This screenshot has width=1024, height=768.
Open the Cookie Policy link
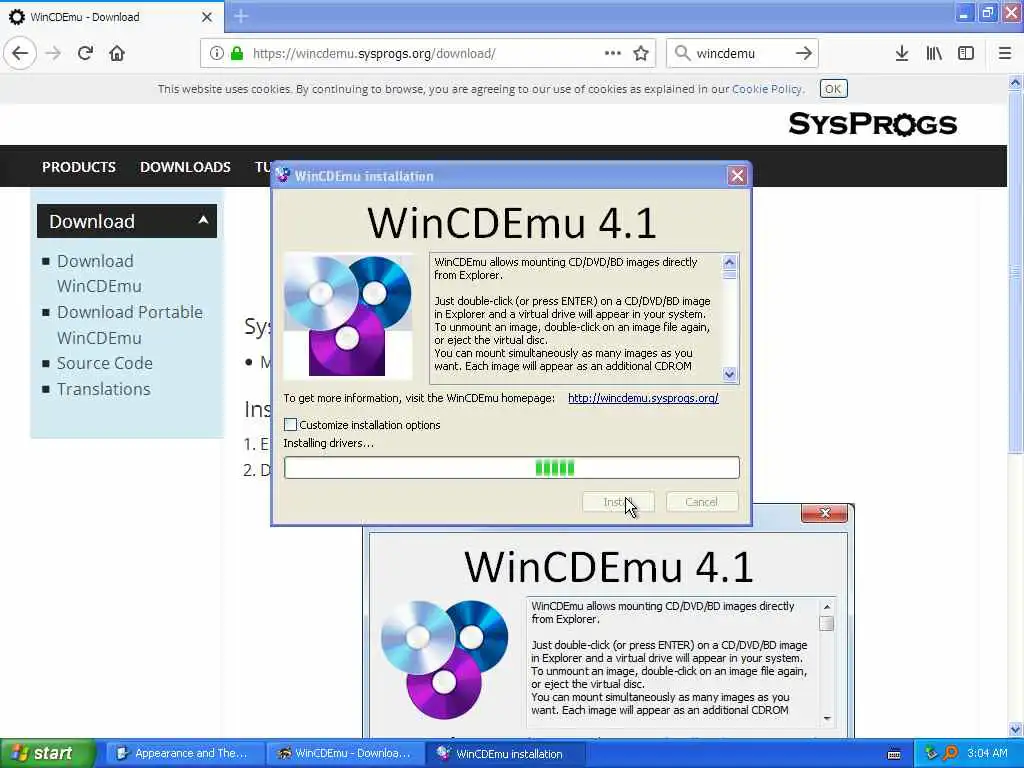767,89
